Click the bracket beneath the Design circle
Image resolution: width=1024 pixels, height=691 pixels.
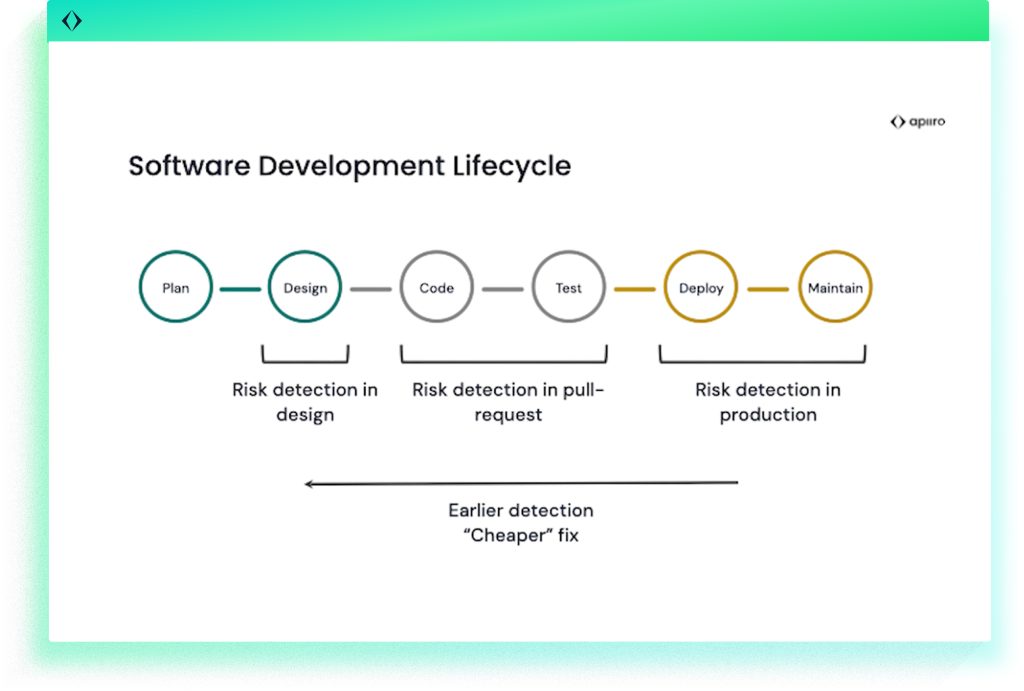click(x=305, y=361)
